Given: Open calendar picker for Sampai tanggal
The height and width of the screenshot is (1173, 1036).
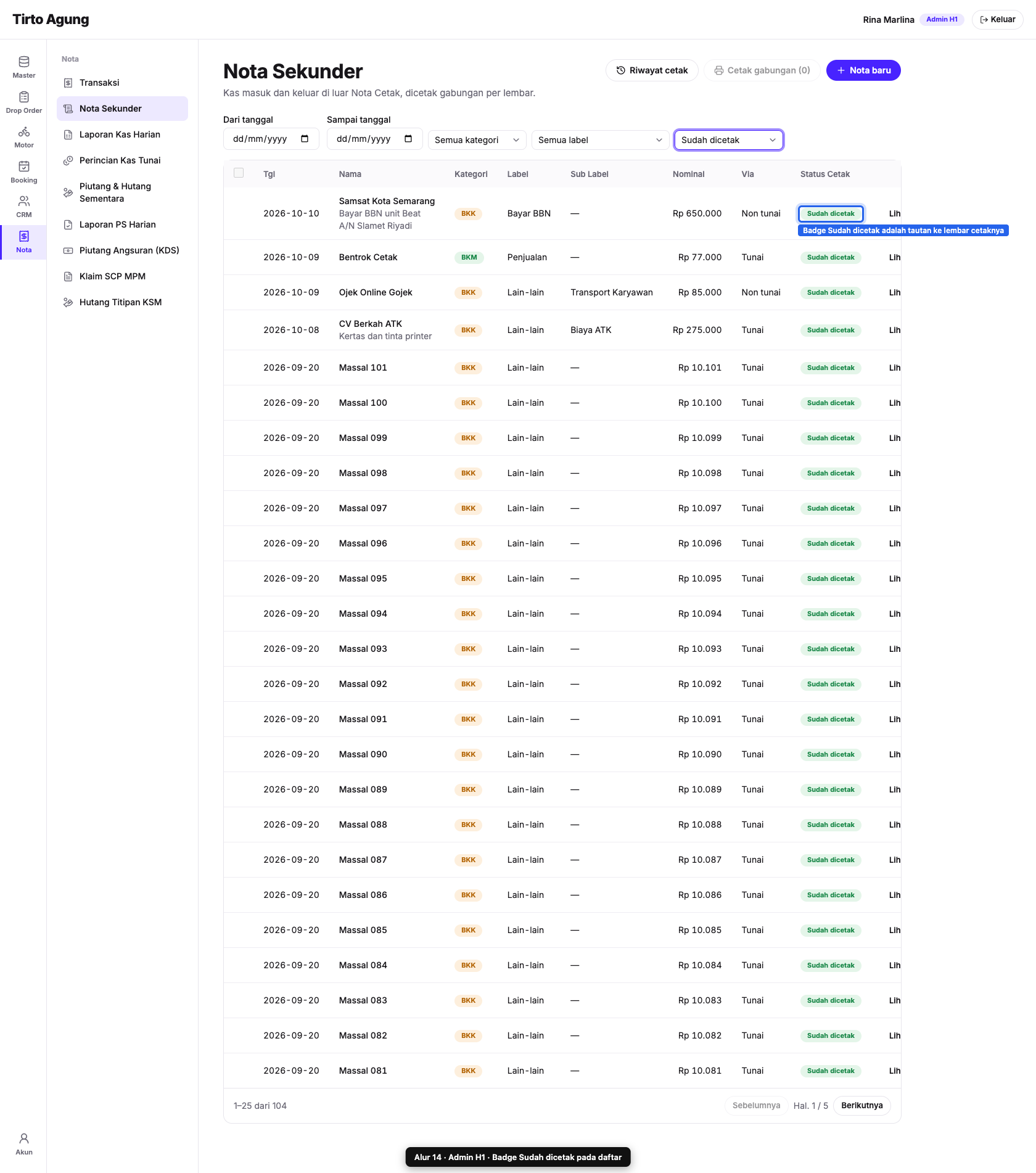Looking at the screenshot, I should pos(408,139).
